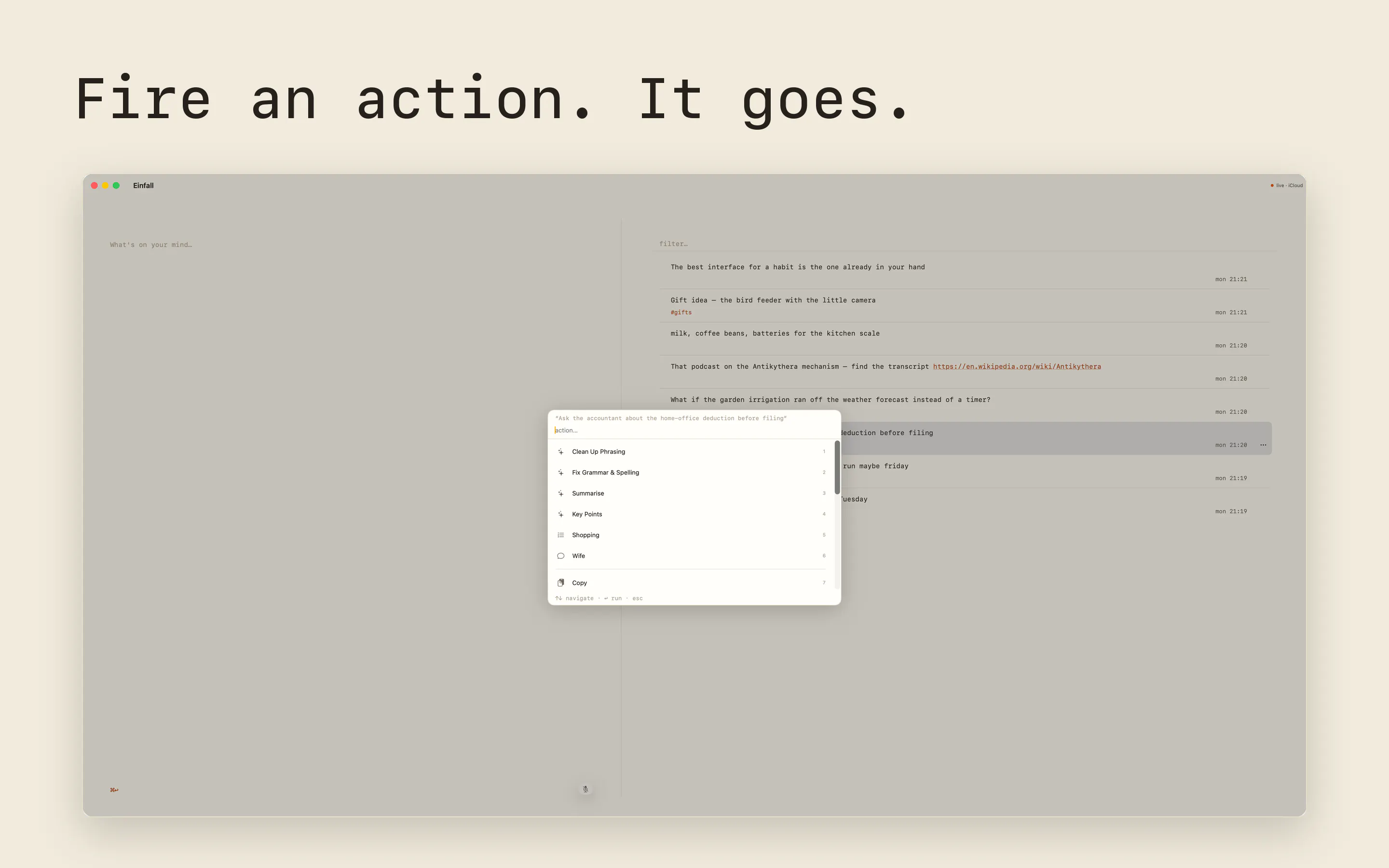Select the Antikythera podcast transcript note
Screen dimensions: 1389x868
tap(964, 372)
